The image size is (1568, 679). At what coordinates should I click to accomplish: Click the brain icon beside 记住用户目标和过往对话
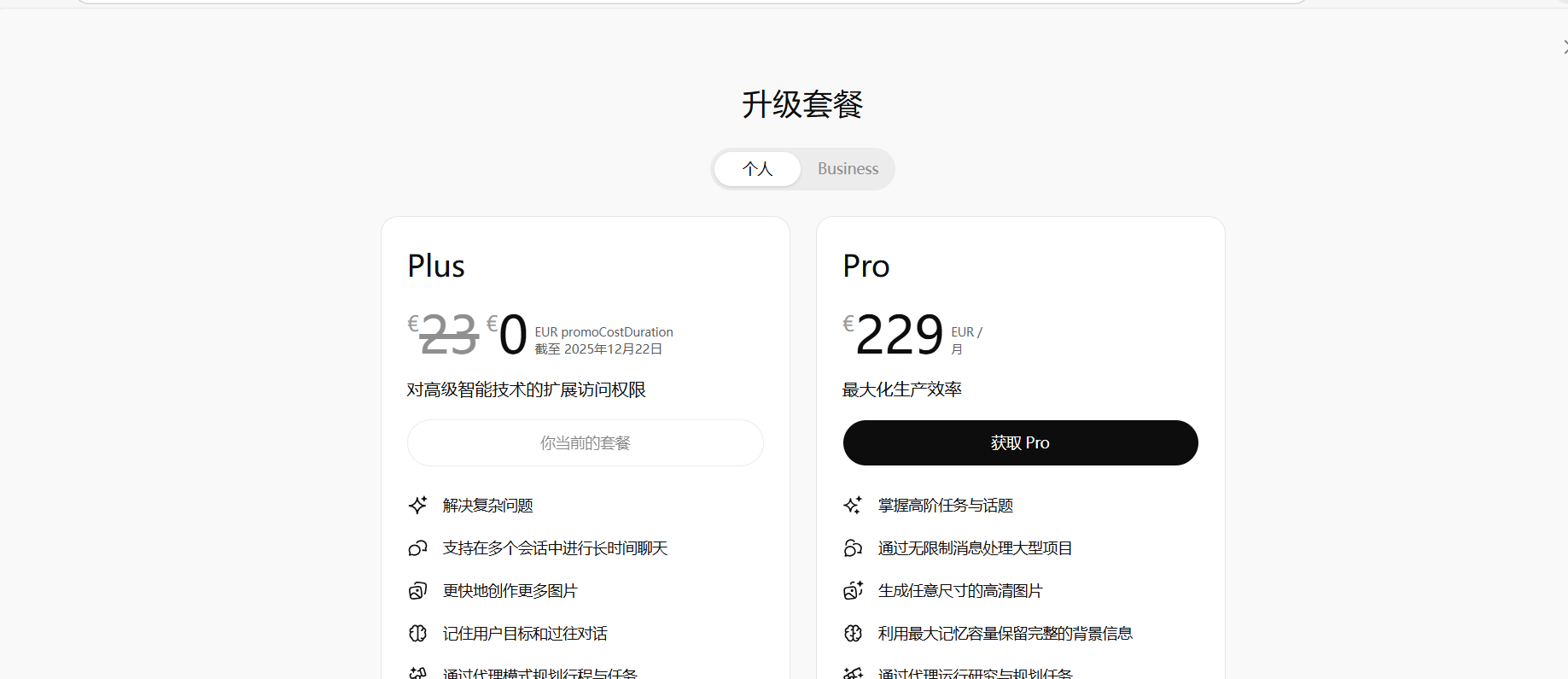417,633
